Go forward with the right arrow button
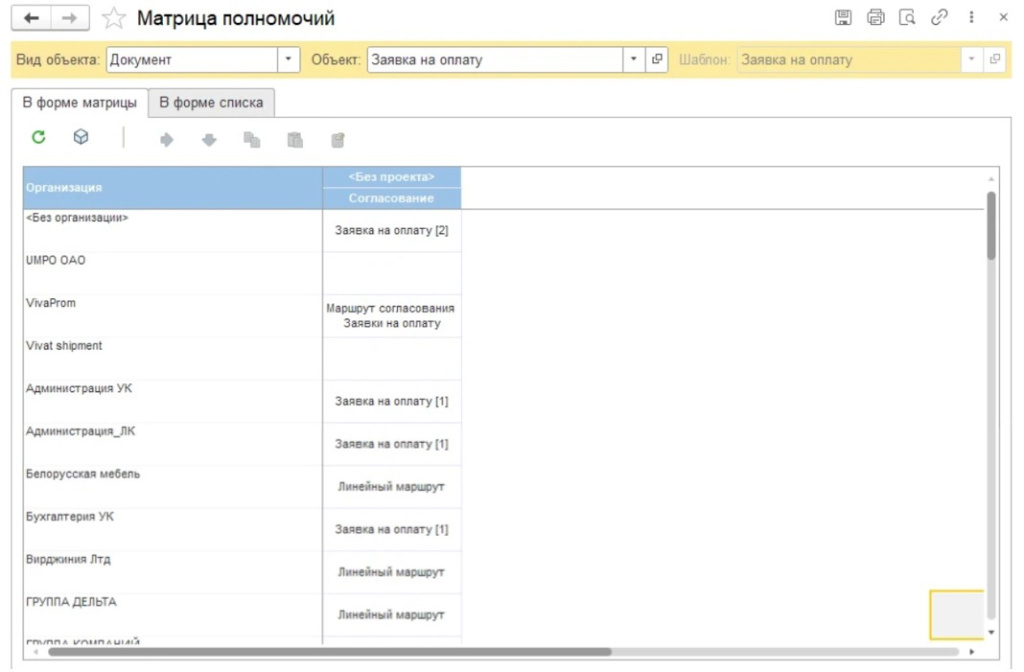Image resolution: width=1024 pixels, height=672 pixels. click(x=69, y=18)
